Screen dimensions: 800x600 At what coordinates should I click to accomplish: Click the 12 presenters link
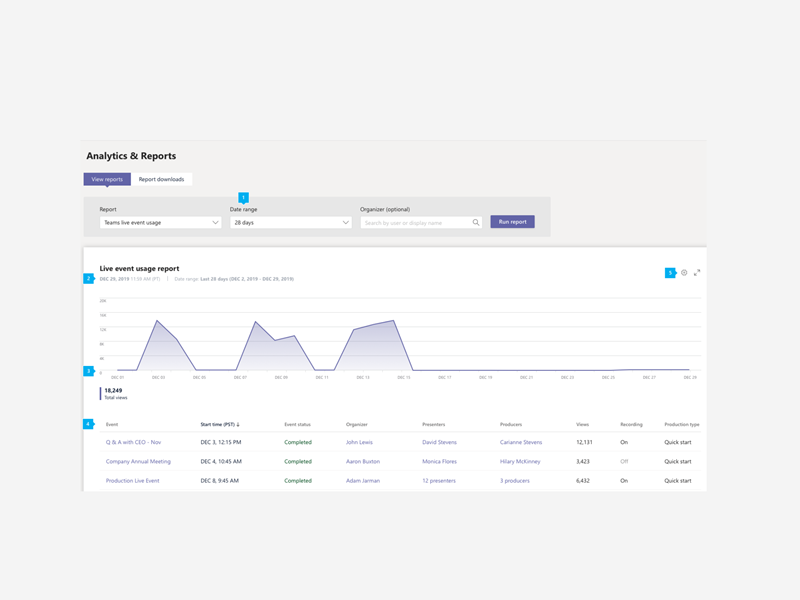(x=438, y=481)
